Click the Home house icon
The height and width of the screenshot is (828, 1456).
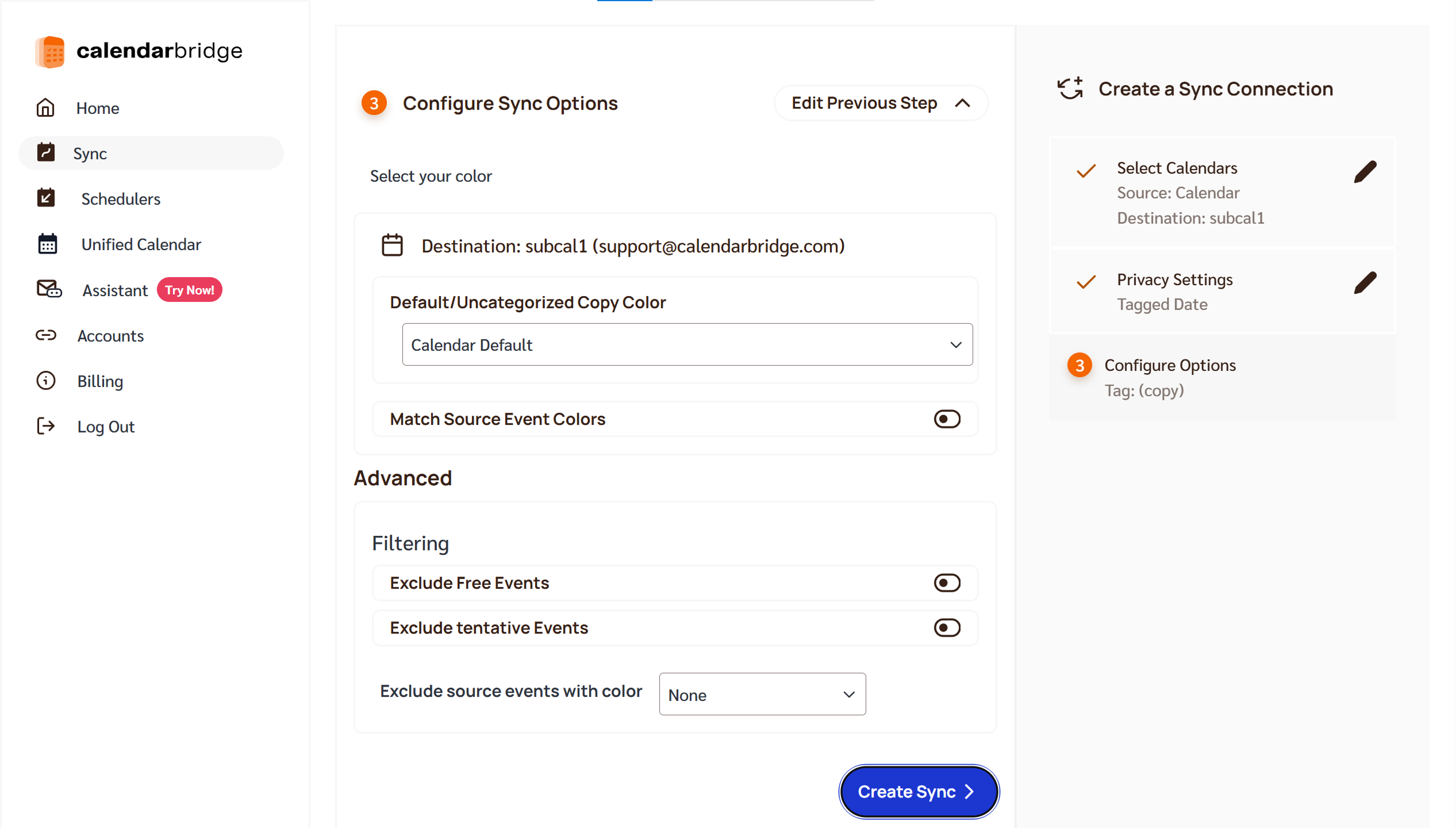(45, 108)
